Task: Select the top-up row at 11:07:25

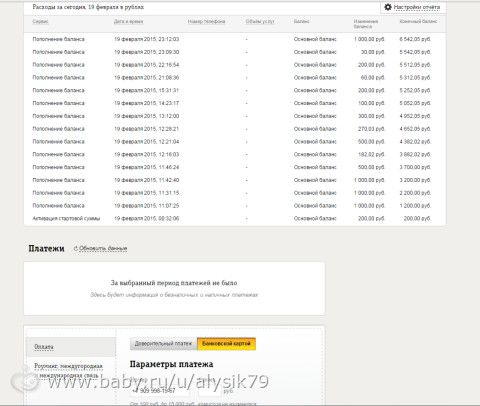Action: click(235, 206)
